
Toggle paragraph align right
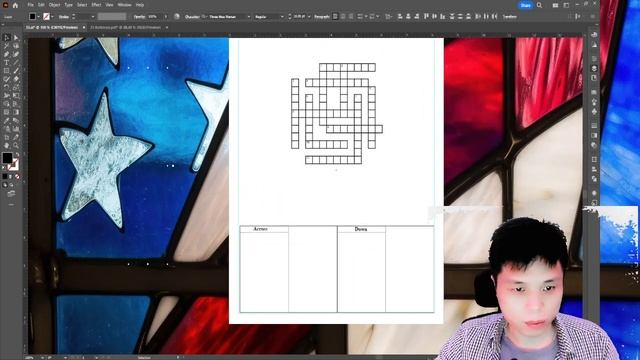351,17
